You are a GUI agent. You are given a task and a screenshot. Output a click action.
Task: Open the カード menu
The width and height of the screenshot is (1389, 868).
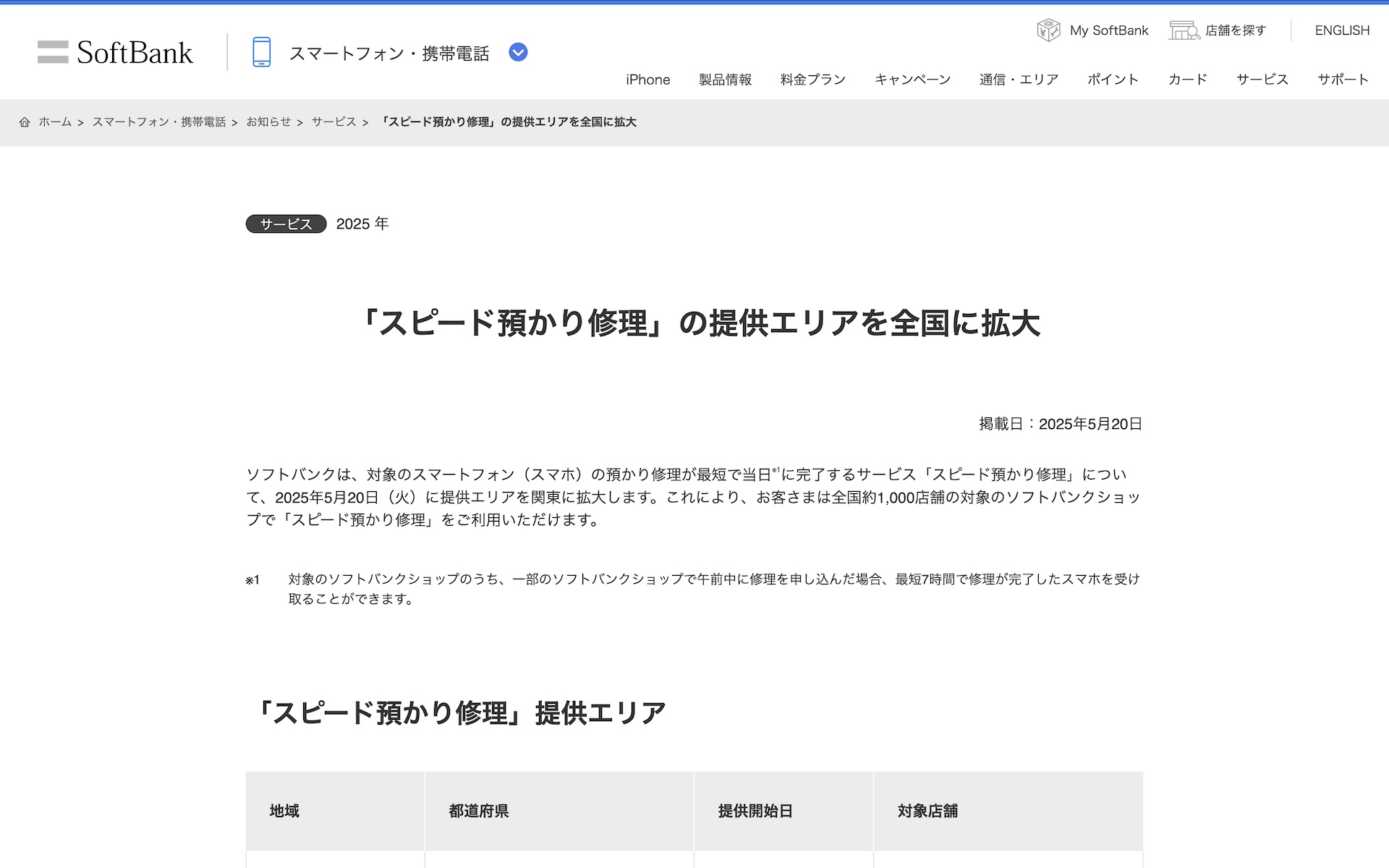(x=1187, y=80)
